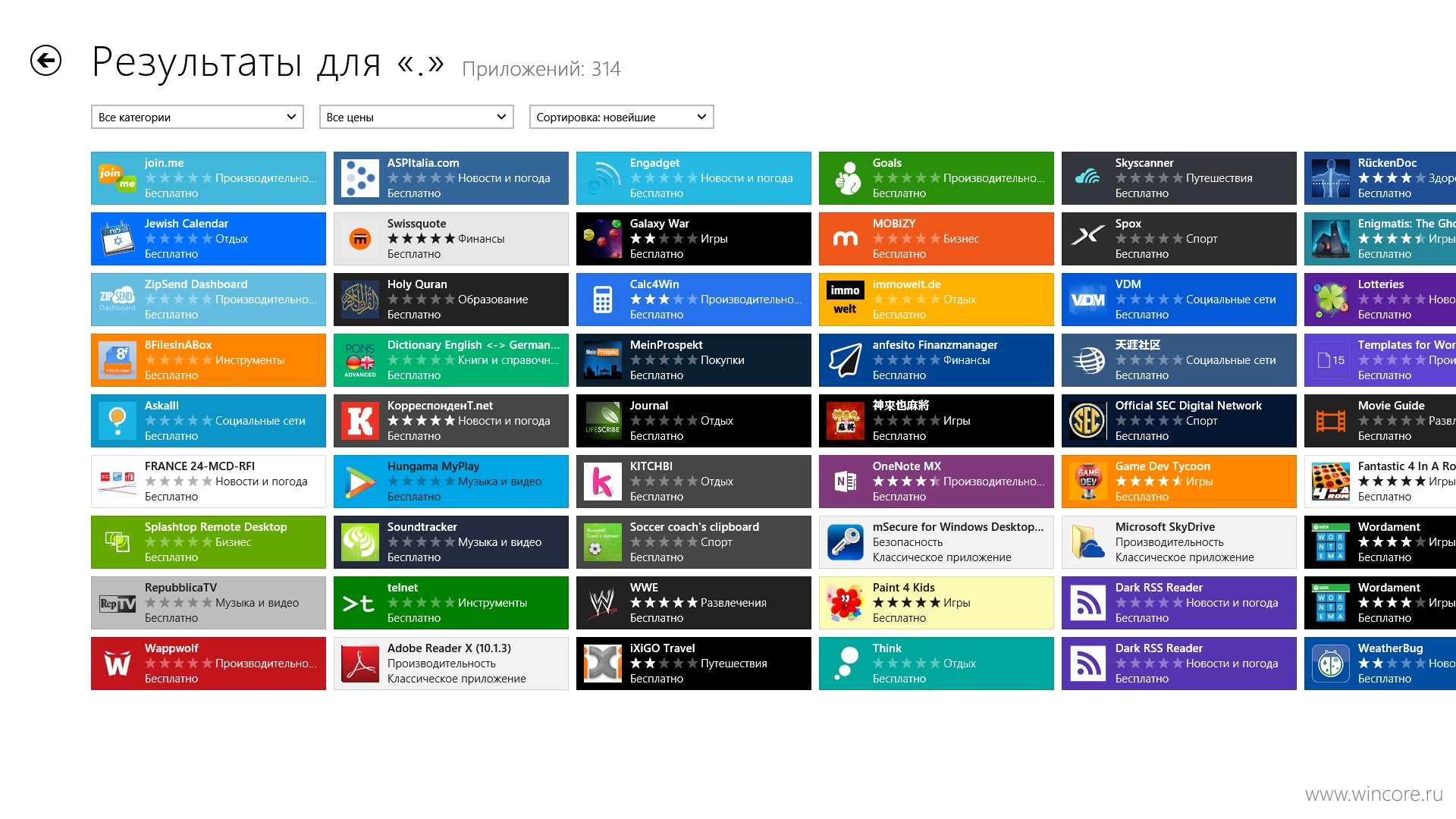Viewport: 1456px width, 819px height.
Task: Open the Spox app title
Action: (1128, 224)
